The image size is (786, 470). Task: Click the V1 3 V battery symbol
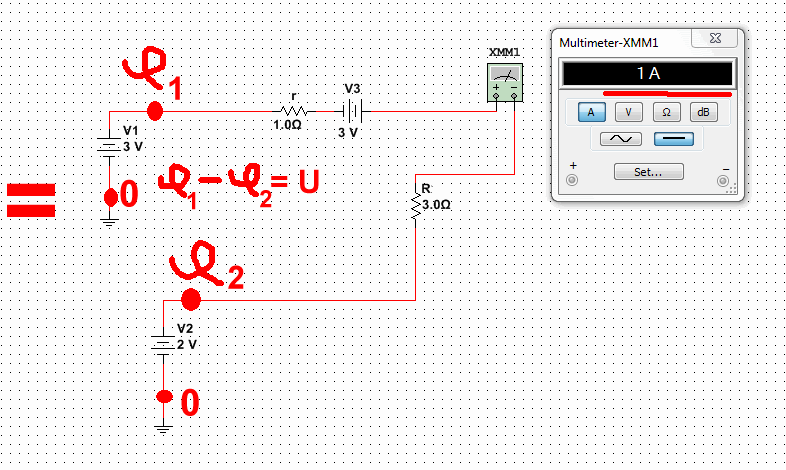coord(110,145)
